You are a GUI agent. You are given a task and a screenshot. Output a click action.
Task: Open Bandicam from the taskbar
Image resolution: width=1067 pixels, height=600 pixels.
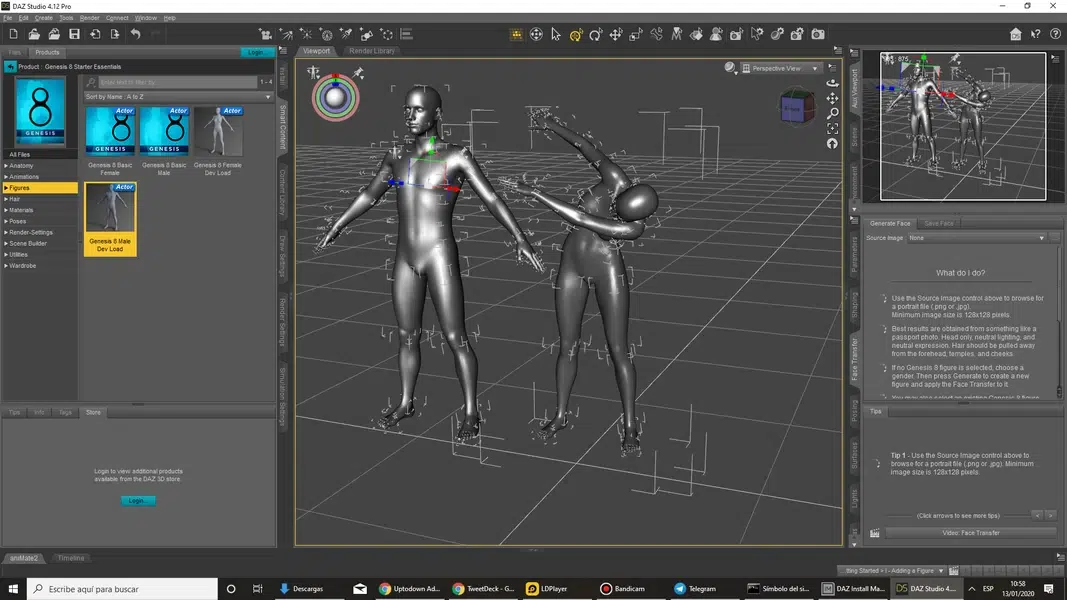click(x=623, y=589)
